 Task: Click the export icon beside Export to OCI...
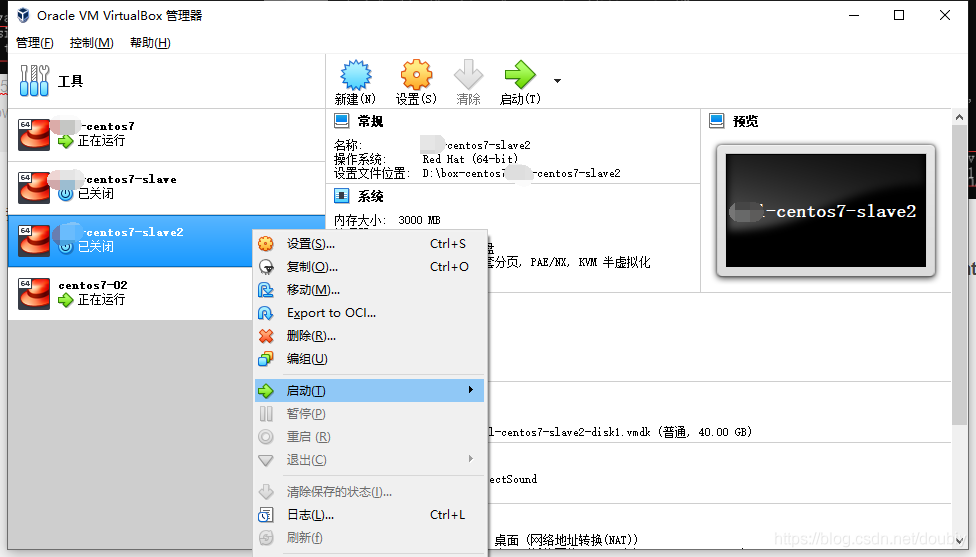tap(266, 313)
